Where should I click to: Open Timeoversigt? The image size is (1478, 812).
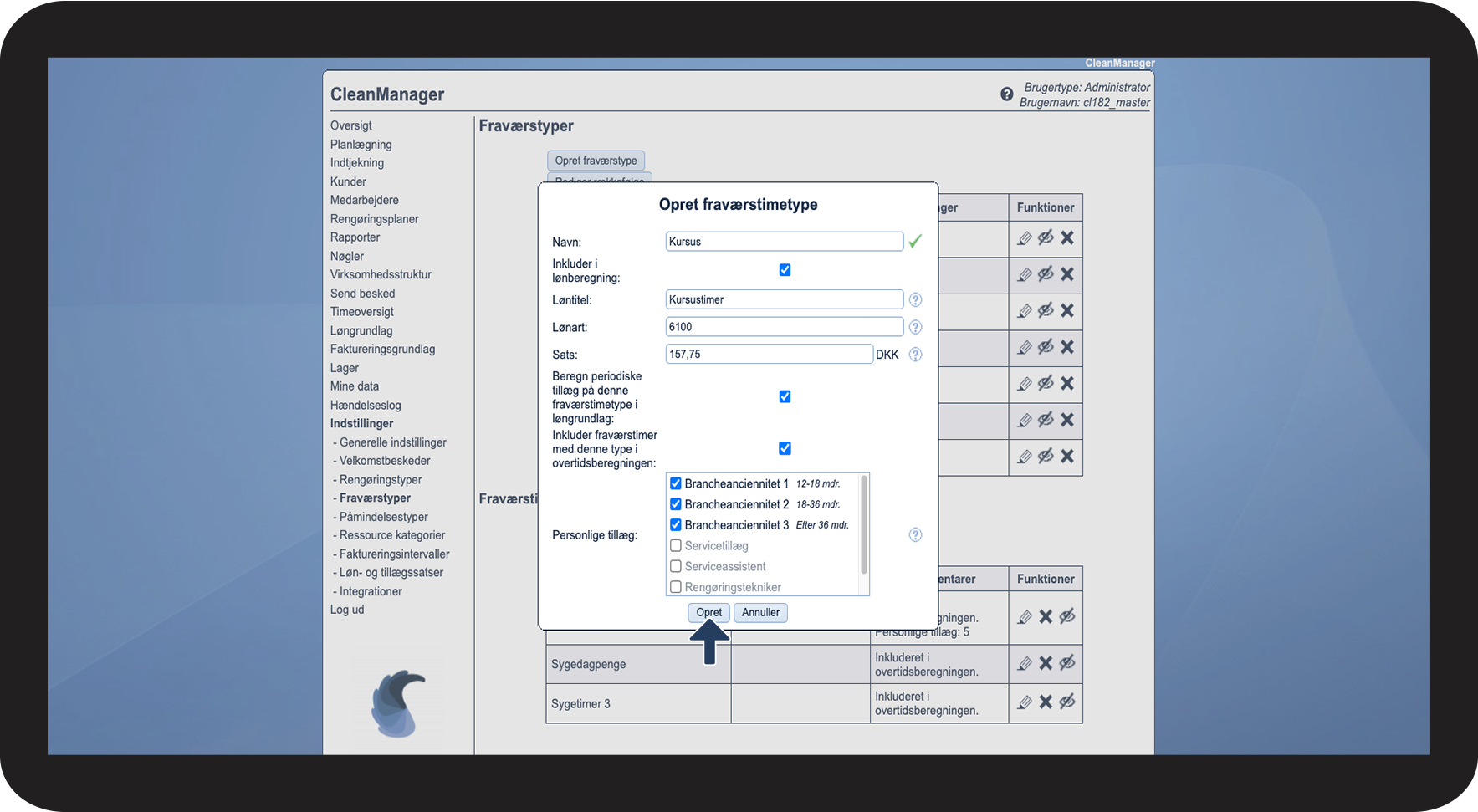tap(362, 312)
